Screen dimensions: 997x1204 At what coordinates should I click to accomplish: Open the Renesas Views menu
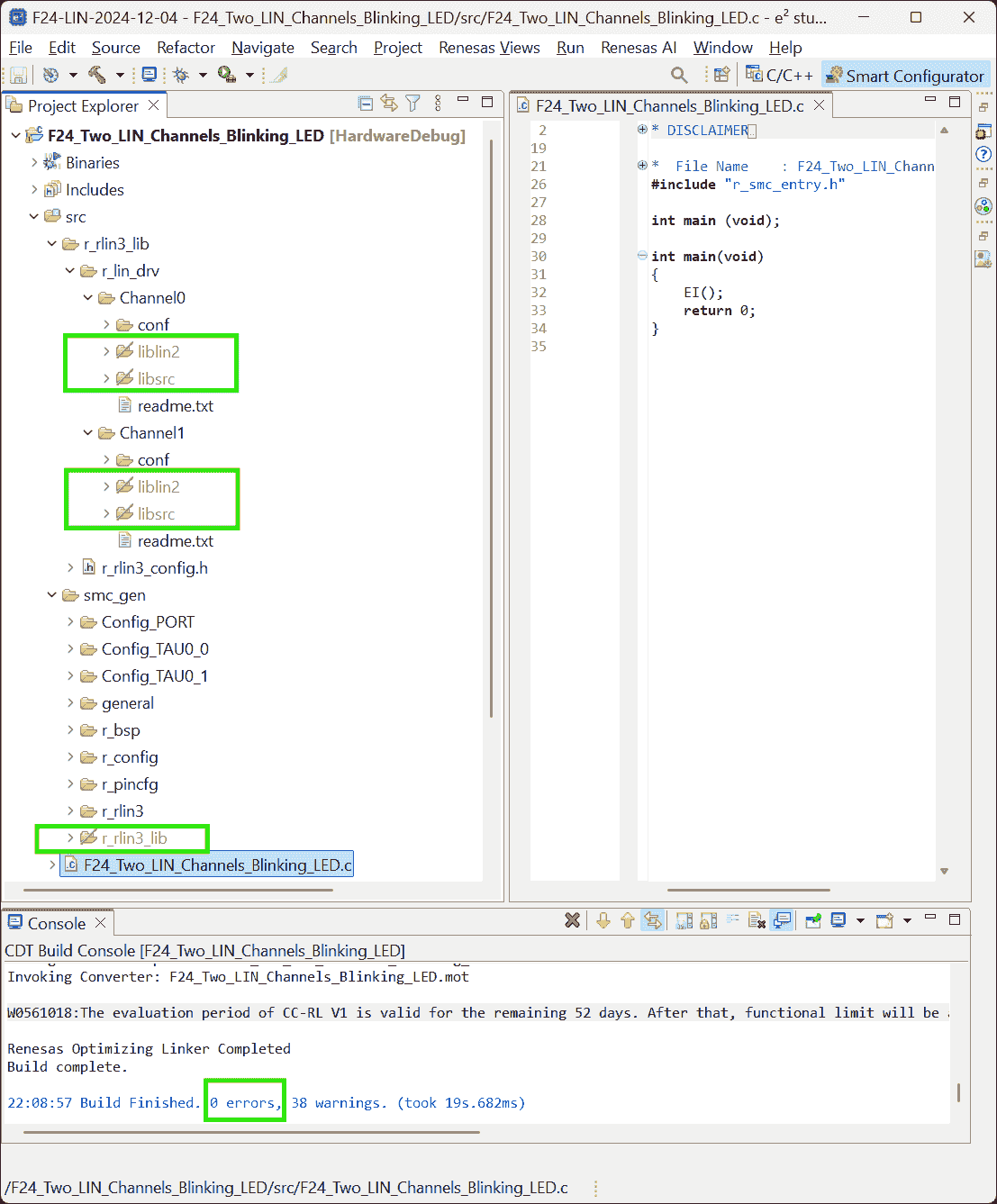489,48
